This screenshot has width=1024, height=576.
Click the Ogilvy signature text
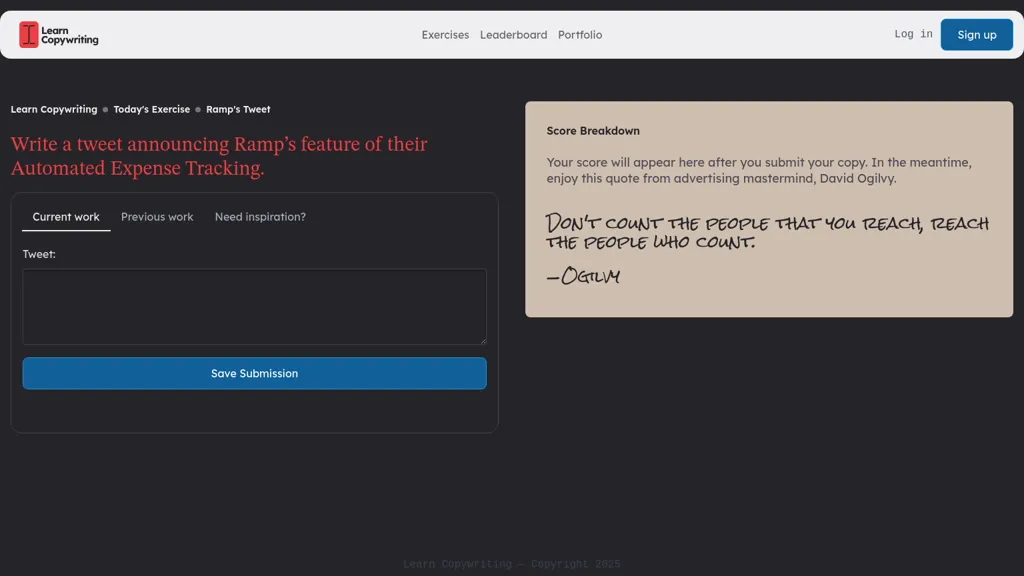click(583, 277)
